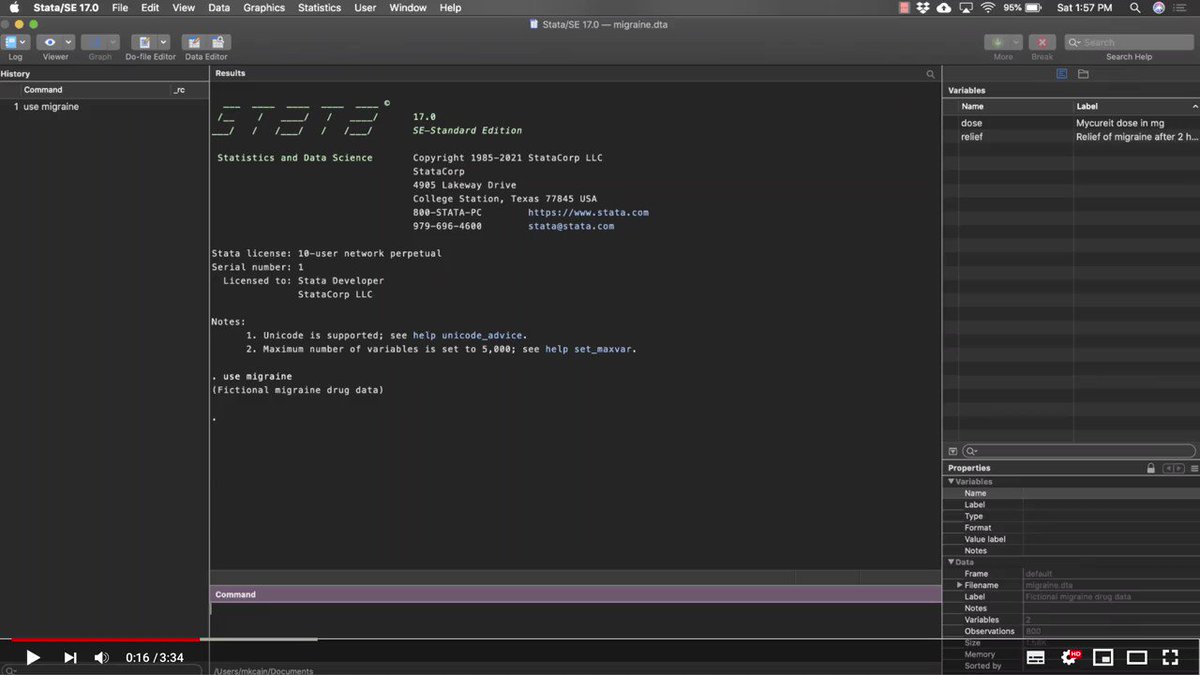
Task: Expand the Filename row in Properties
Action: (x=960, y=585)
